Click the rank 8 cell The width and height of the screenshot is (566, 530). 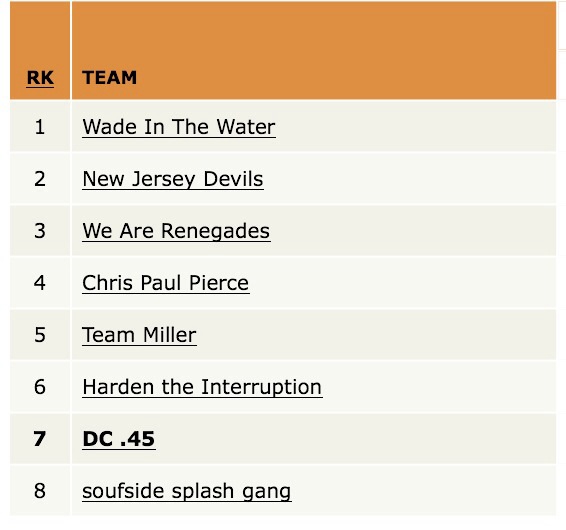click(40, 491)
